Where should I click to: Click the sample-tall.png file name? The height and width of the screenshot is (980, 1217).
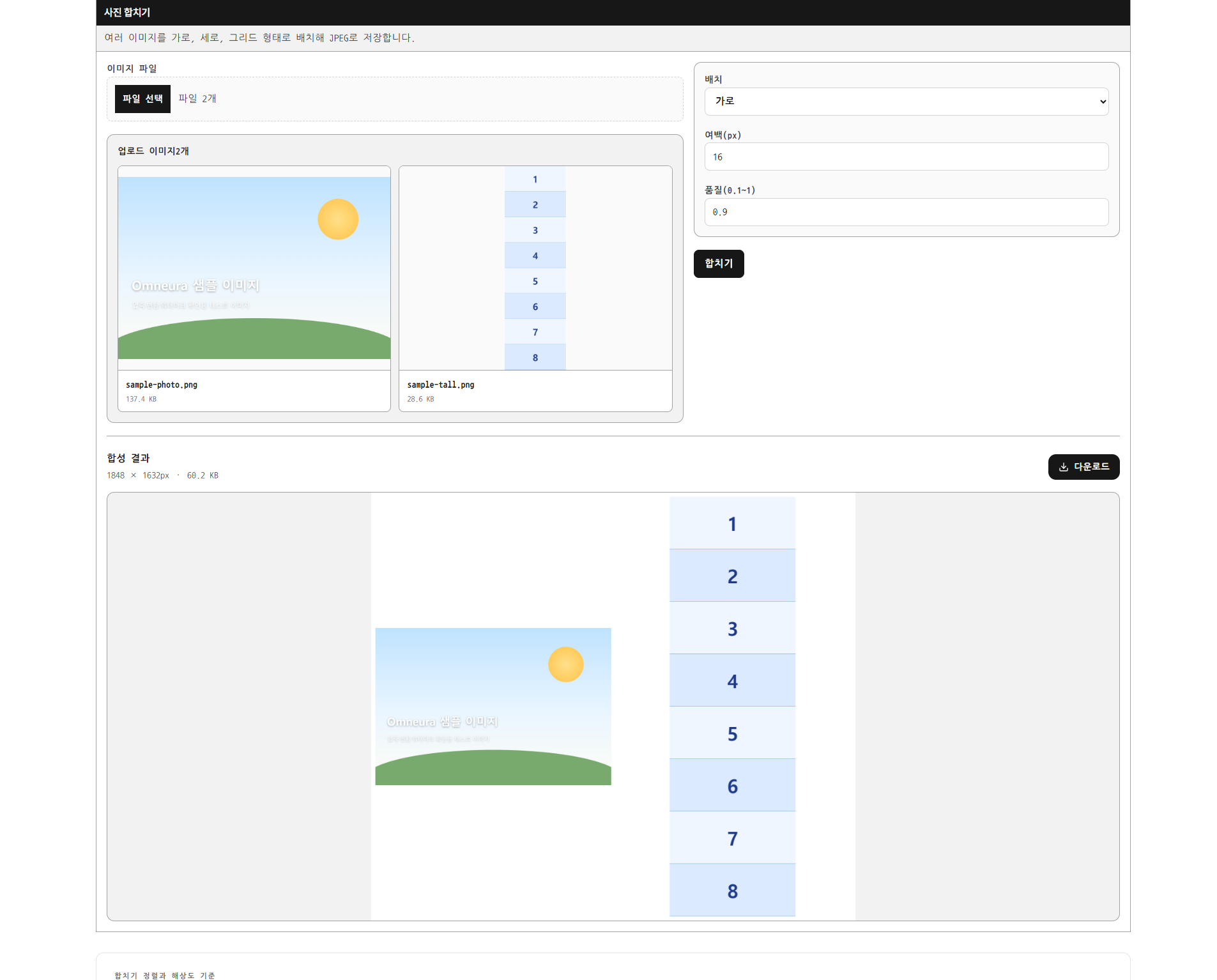(x=441, y=385)
